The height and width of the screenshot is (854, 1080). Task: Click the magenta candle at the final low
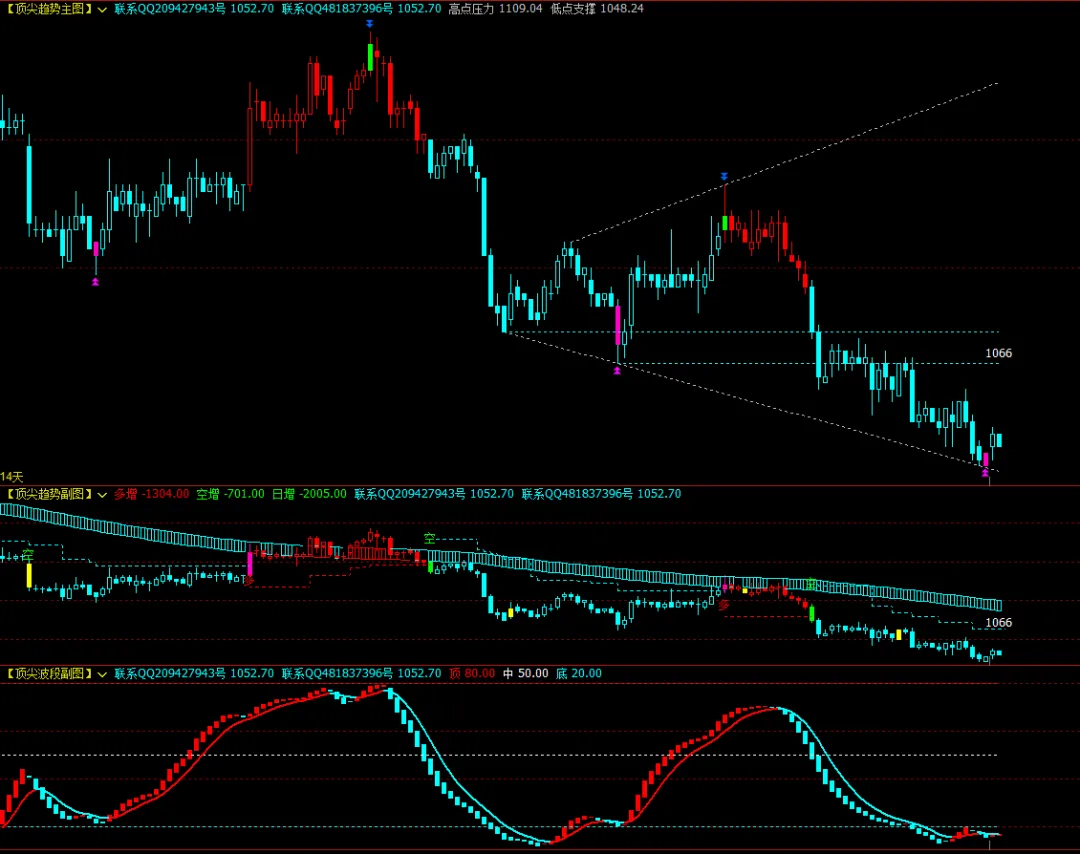(x=986, y=459)
